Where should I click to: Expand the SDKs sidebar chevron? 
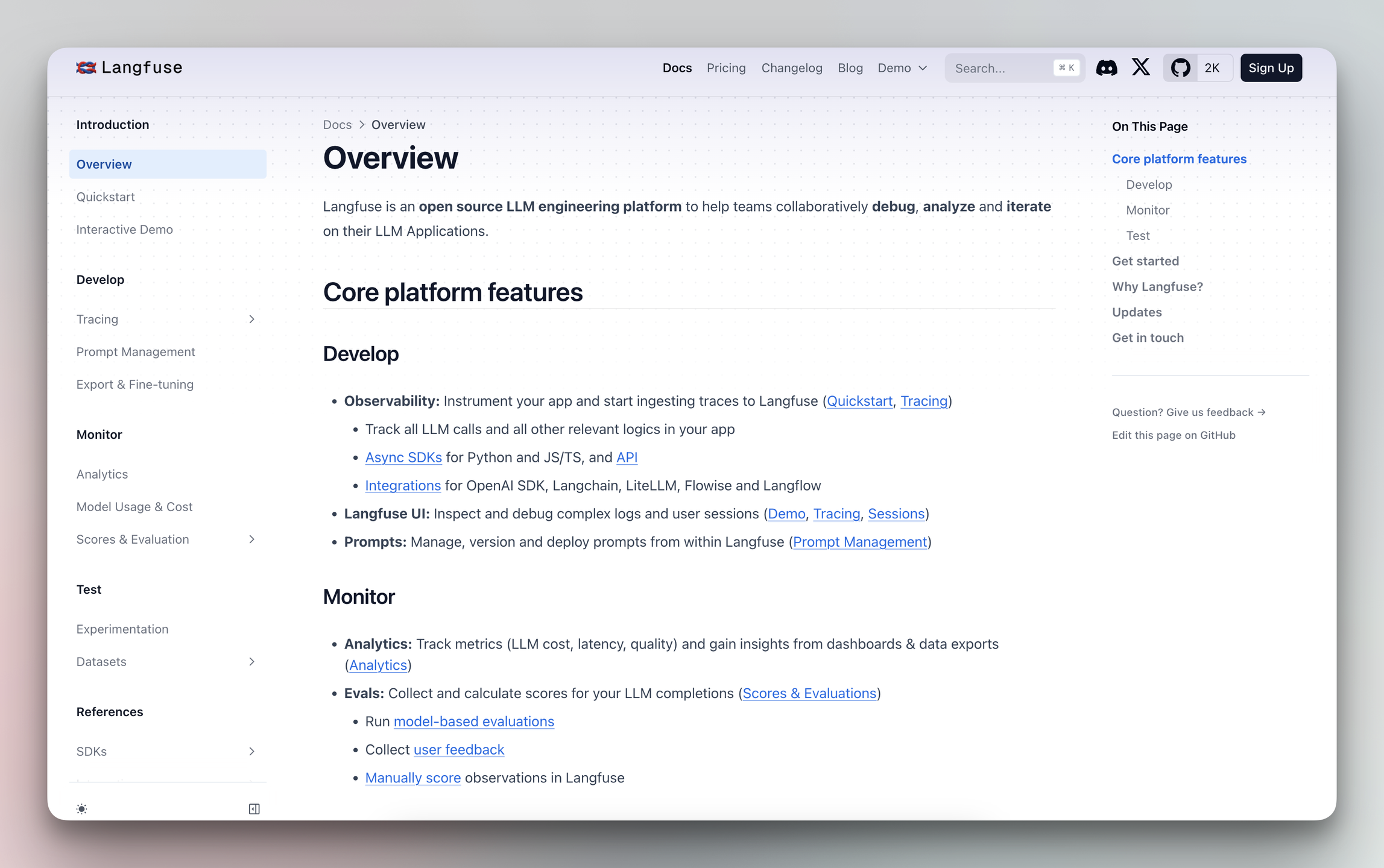[251, 751]
